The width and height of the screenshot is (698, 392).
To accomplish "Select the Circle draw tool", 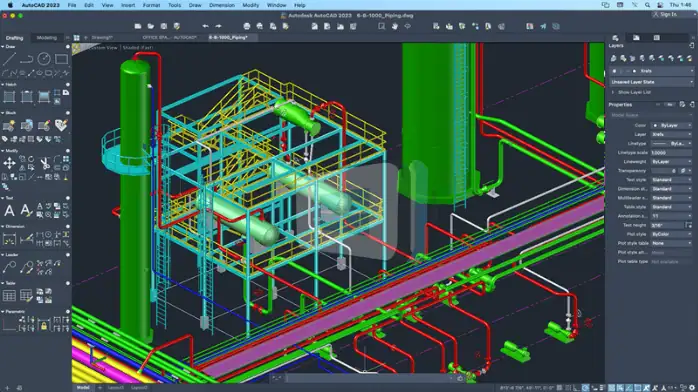I will 44,59.
